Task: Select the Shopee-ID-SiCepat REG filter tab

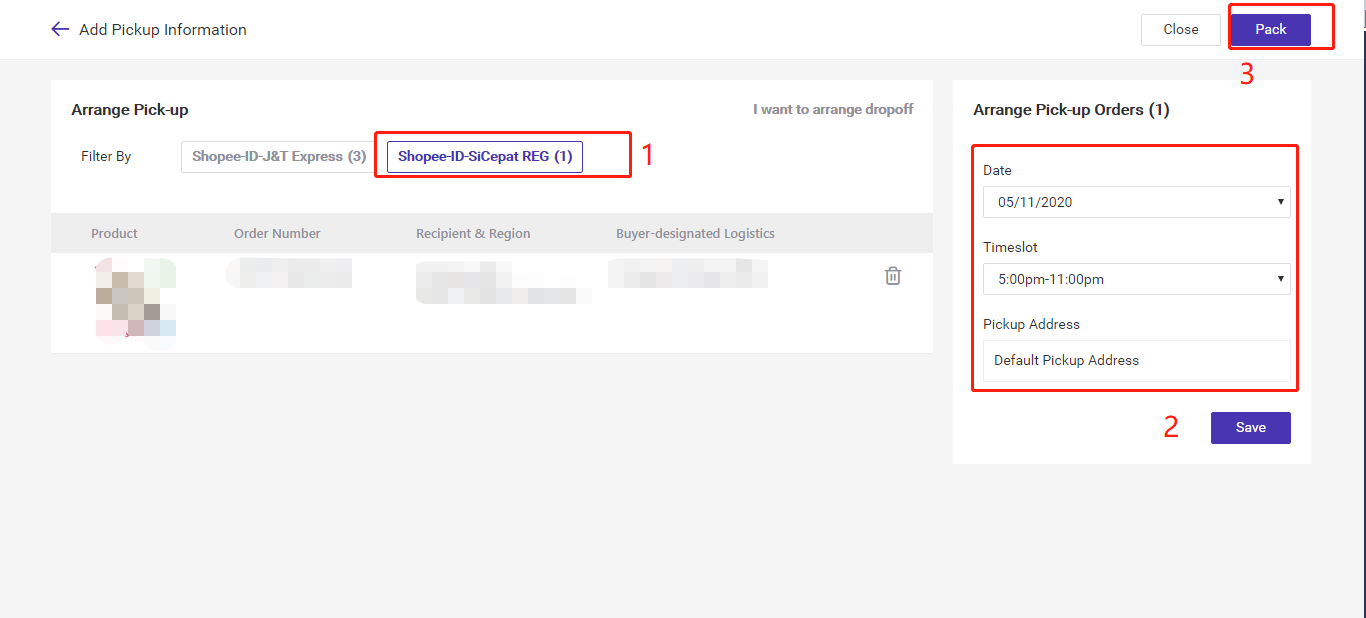Action: tap(483, 156)
